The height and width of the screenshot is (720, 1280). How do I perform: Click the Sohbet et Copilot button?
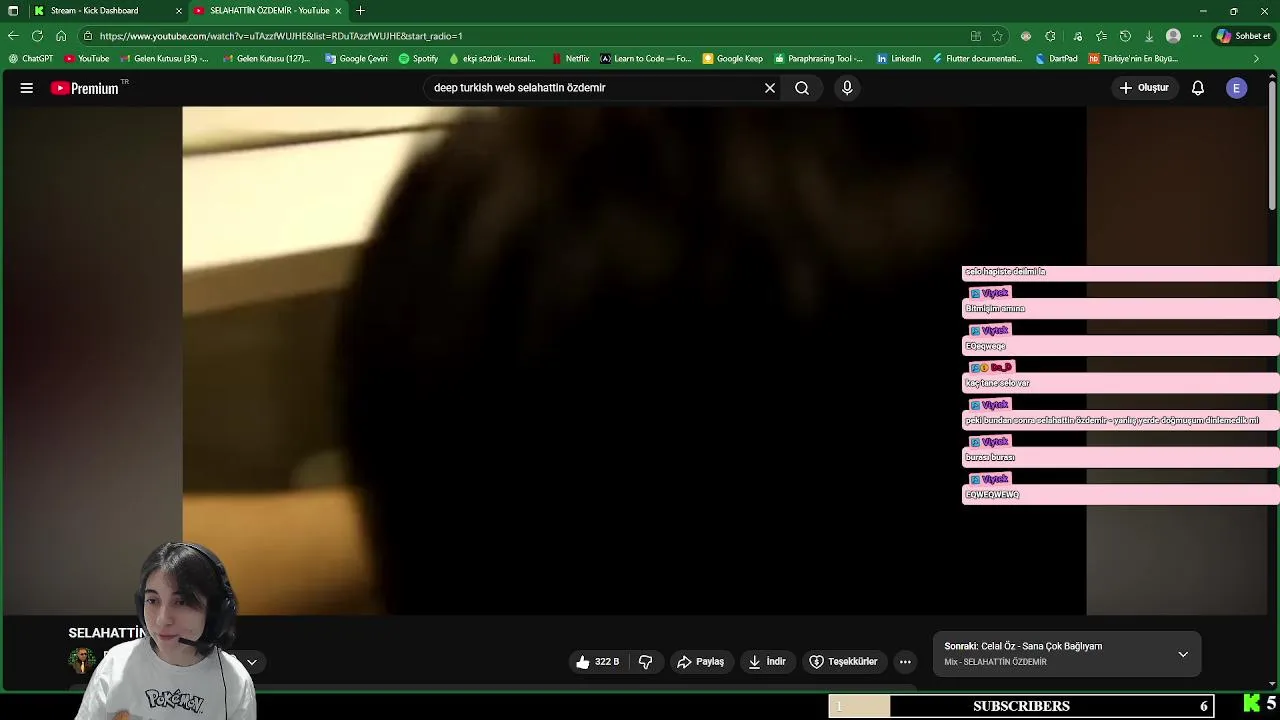[x=1243, y=36]
